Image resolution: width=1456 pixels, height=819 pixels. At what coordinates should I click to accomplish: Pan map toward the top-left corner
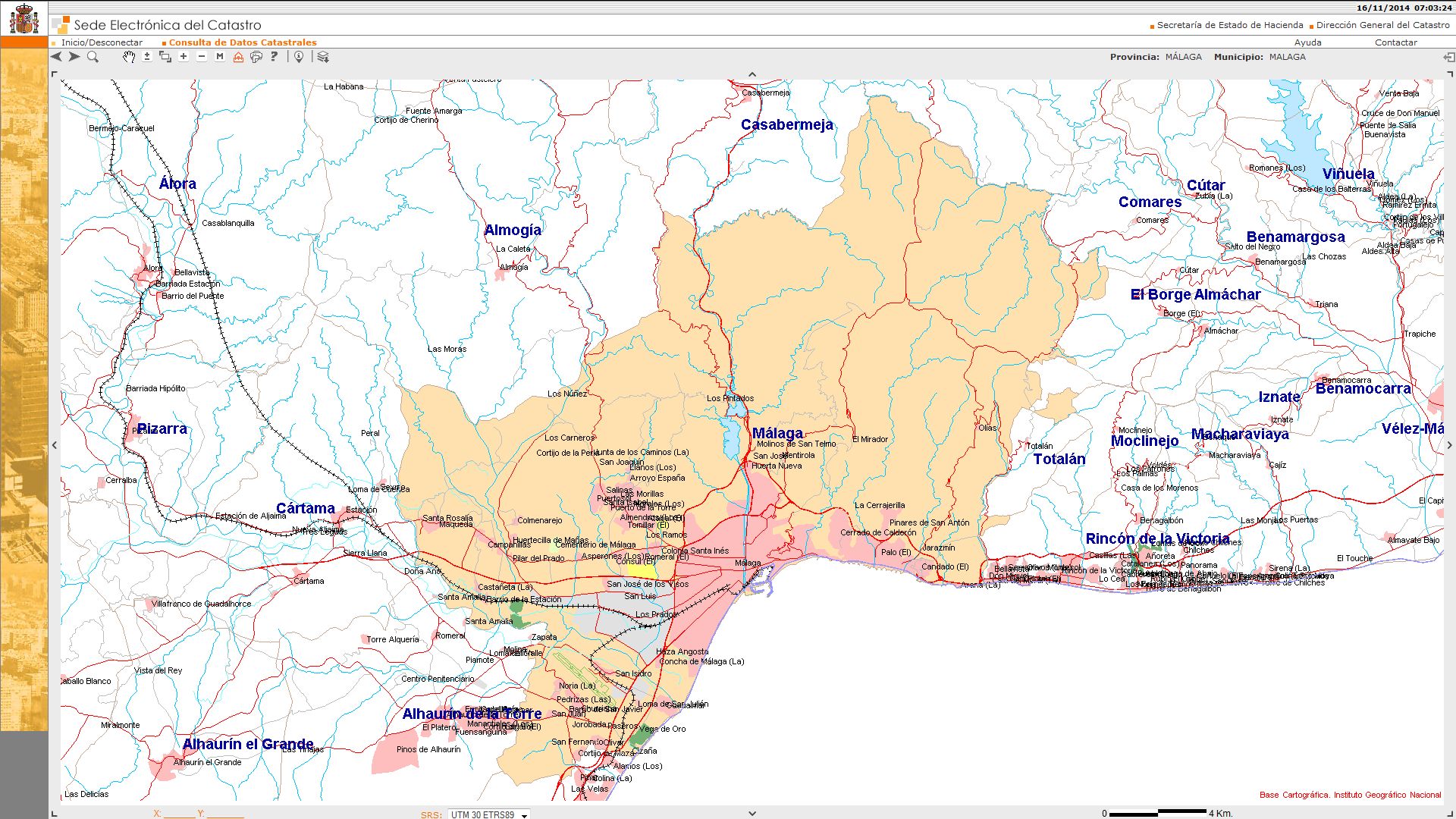[54, 74]
